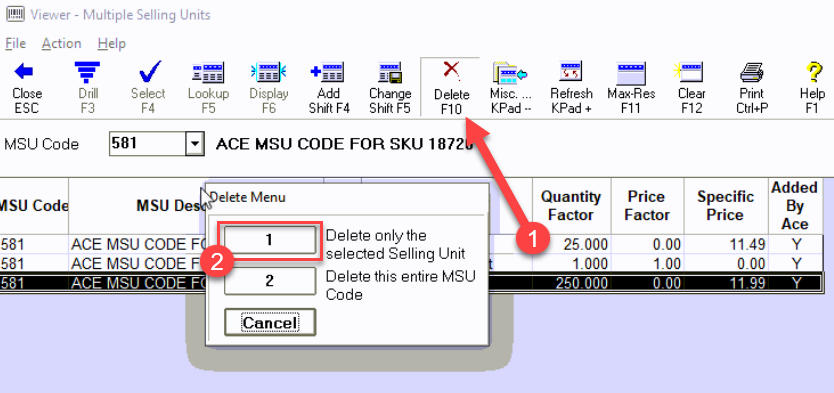Click the Display F6 icon
The width and height of the screenshot is (834, 393).
[x=269, y=72]
